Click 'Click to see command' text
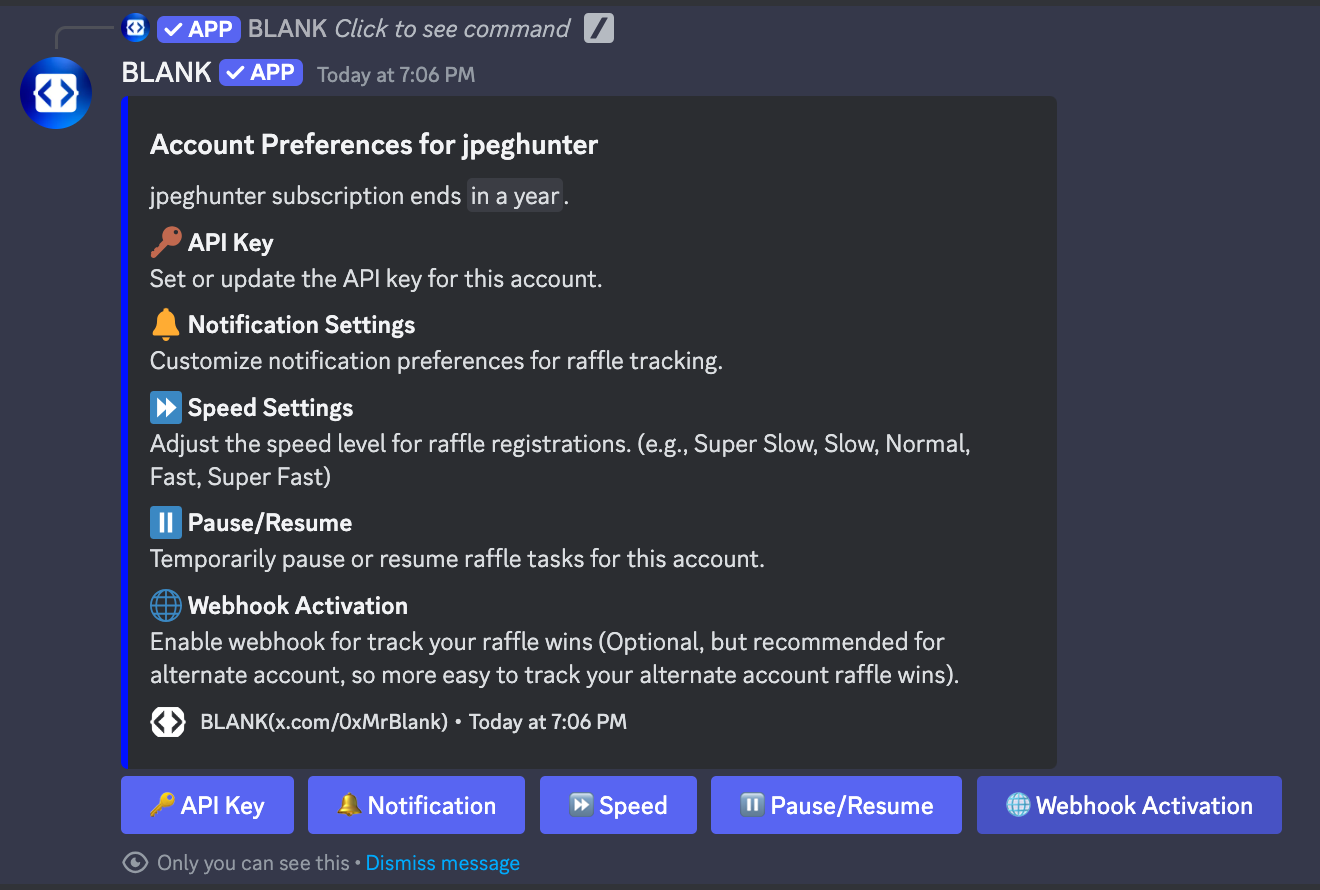1320x890 pixels. pyautogui.click(x=452, y=29)
